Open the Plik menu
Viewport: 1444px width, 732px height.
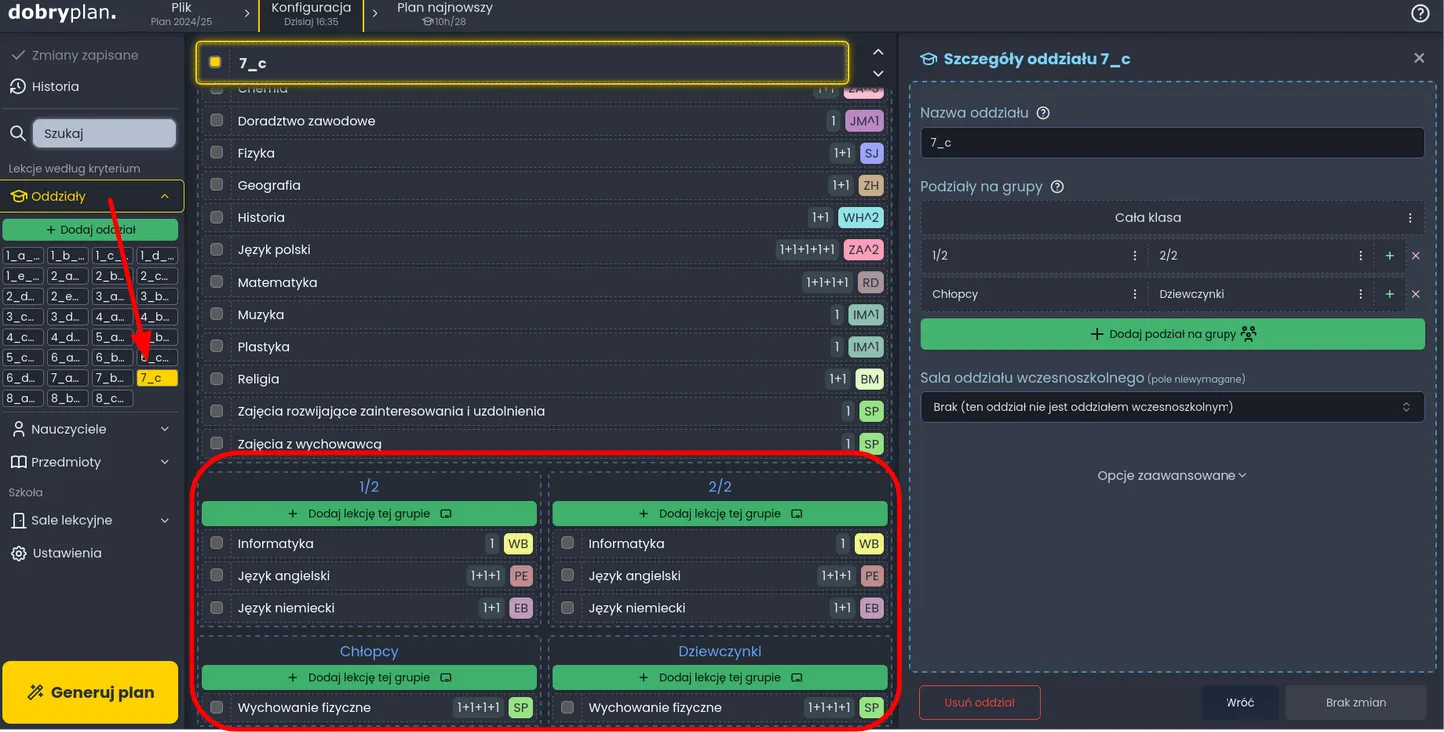click(x=181, y=14)
